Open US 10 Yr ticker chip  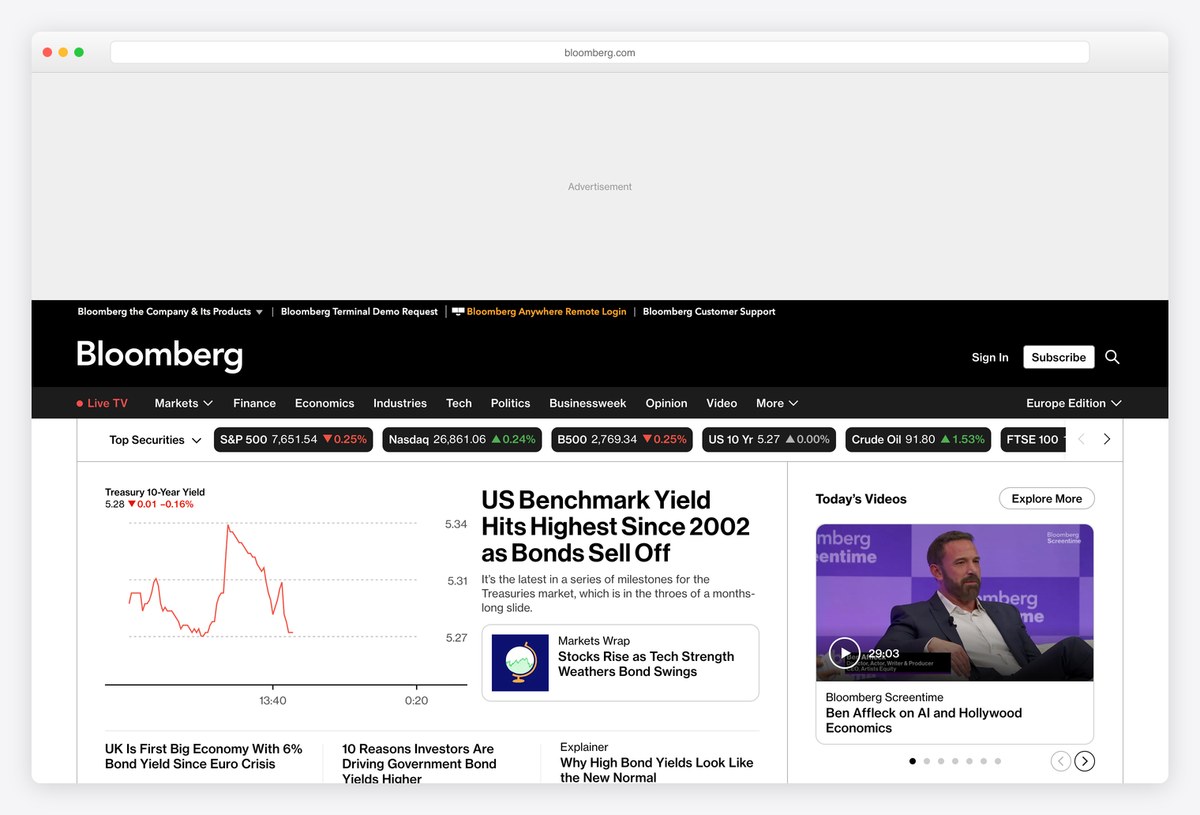[769, 440]
